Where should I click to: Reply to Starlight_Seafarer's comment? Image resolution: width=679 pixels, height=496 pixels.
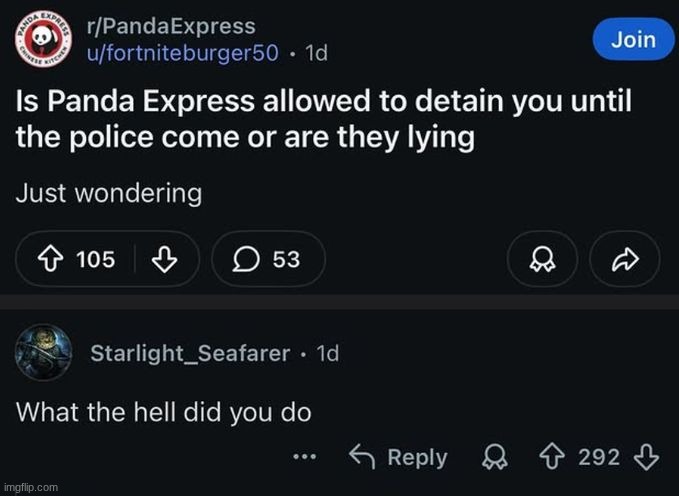(399, 457)
